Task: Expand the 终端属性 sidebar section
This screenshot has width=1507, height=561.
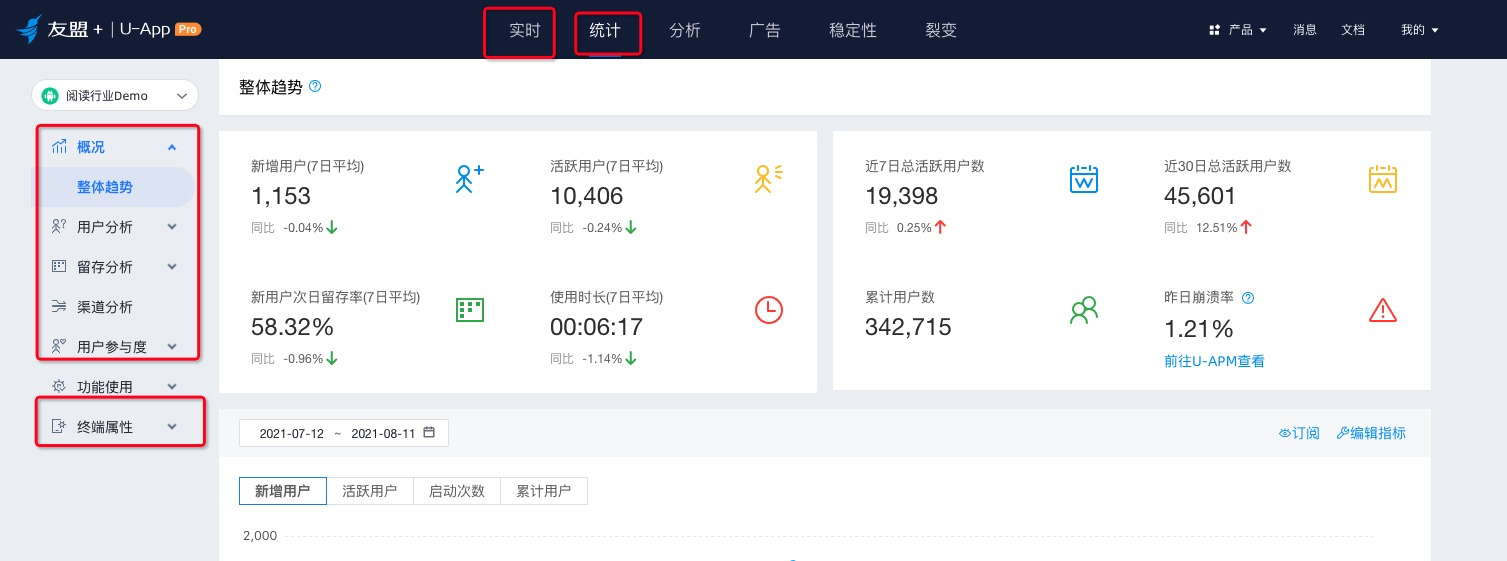Action: pos(115,427)
